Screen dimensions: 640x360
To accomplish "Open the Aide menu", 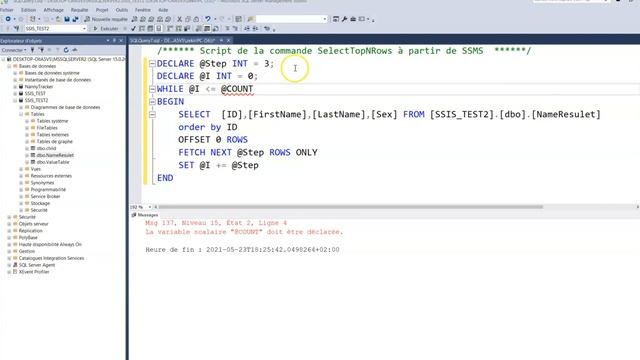I will point(163,10).
